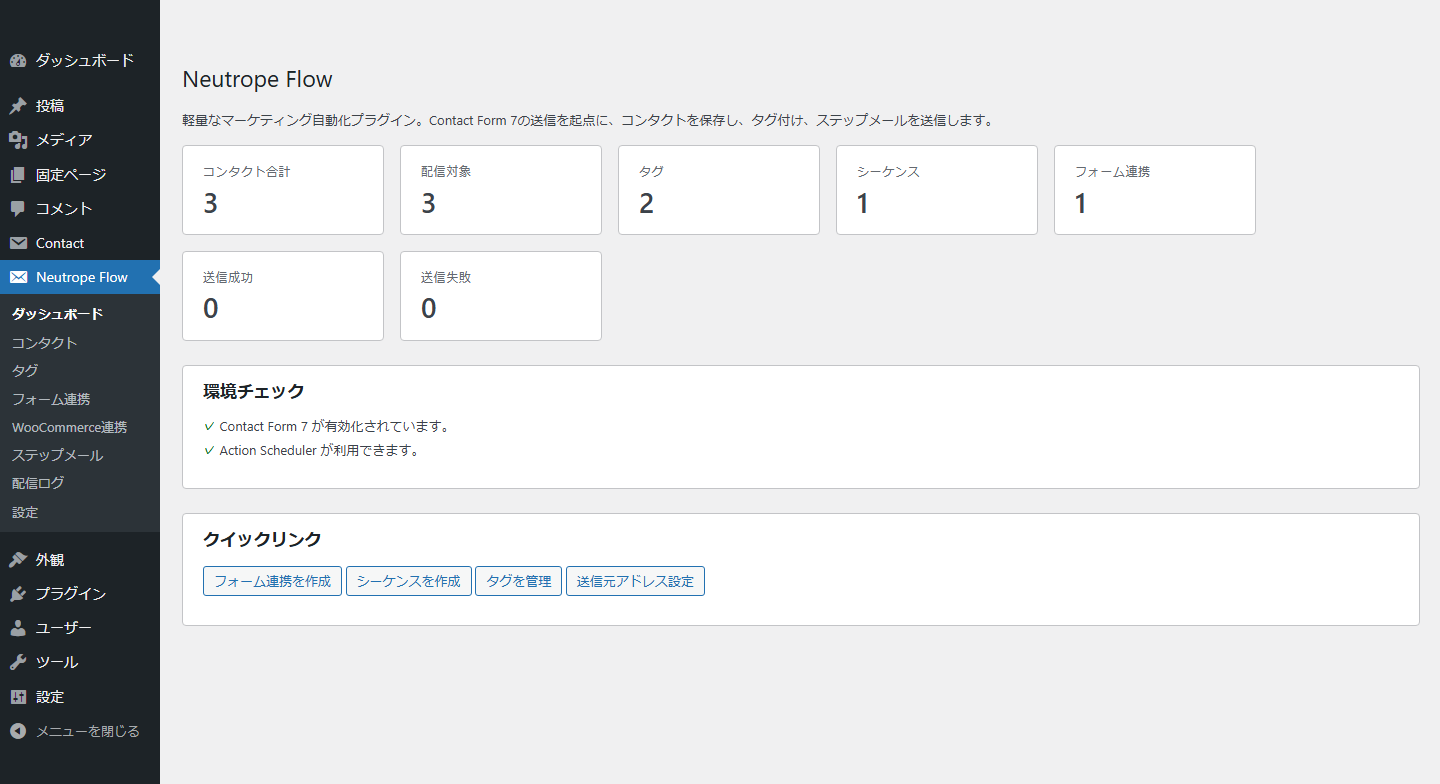The width and height of the screenshot is (1440, 784).
Task: Open the top ダッシュボード menu
Action: [x=80, y=61]
